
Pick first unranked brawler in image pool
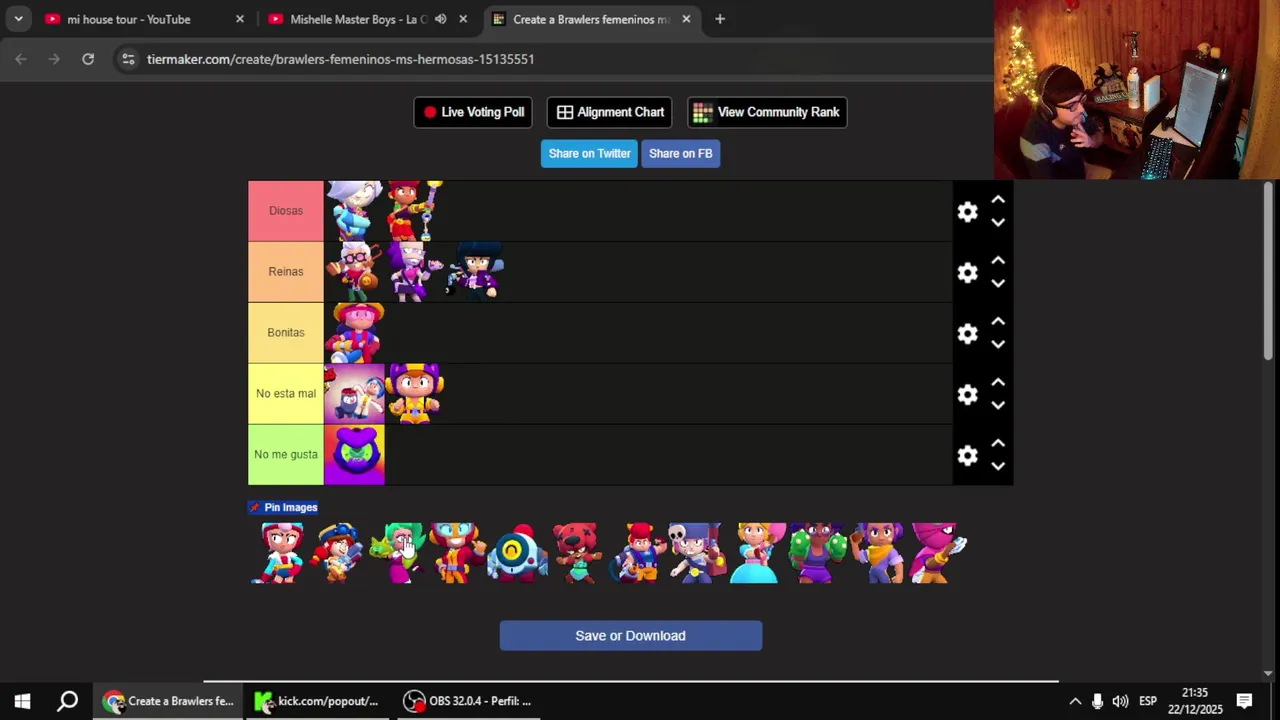pyautogui.click(x=278, y=553)
